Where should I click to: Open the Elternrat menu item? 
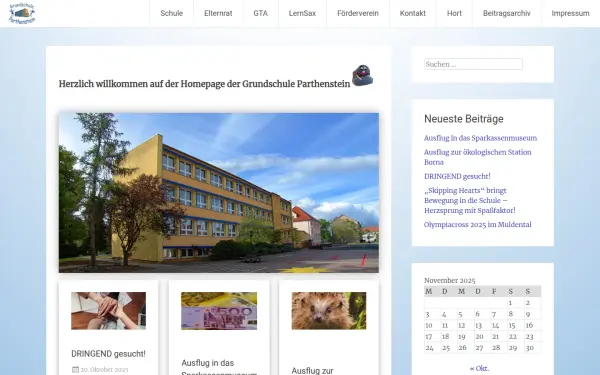point(218,13)
